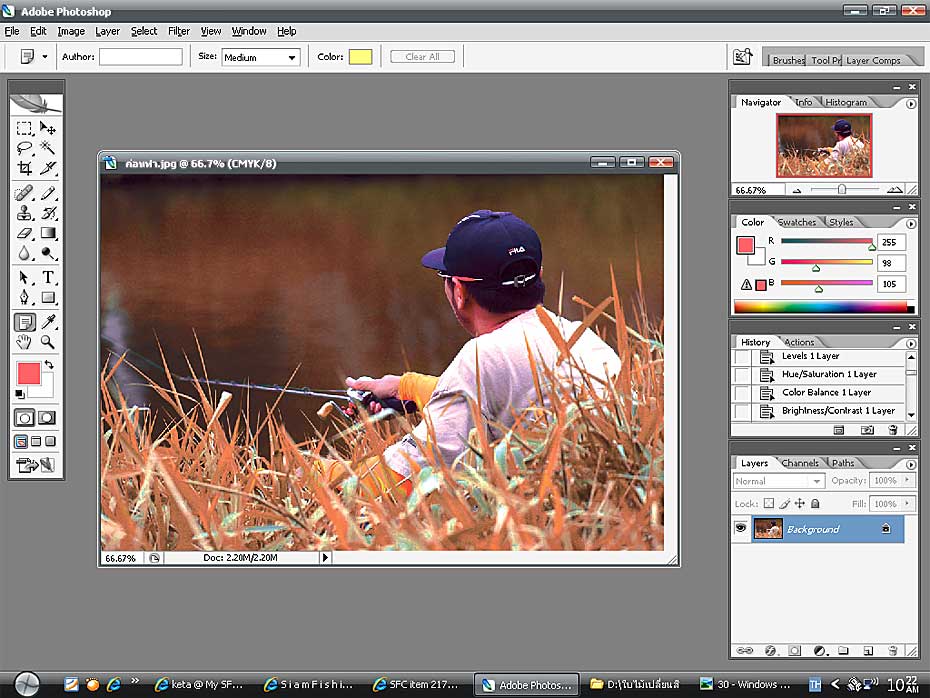Image resolution: width=930 pixels, height=698 pixels.
Task: Switch to the Swatches tab
Action: pyautogui.click(x=797, y=222)
